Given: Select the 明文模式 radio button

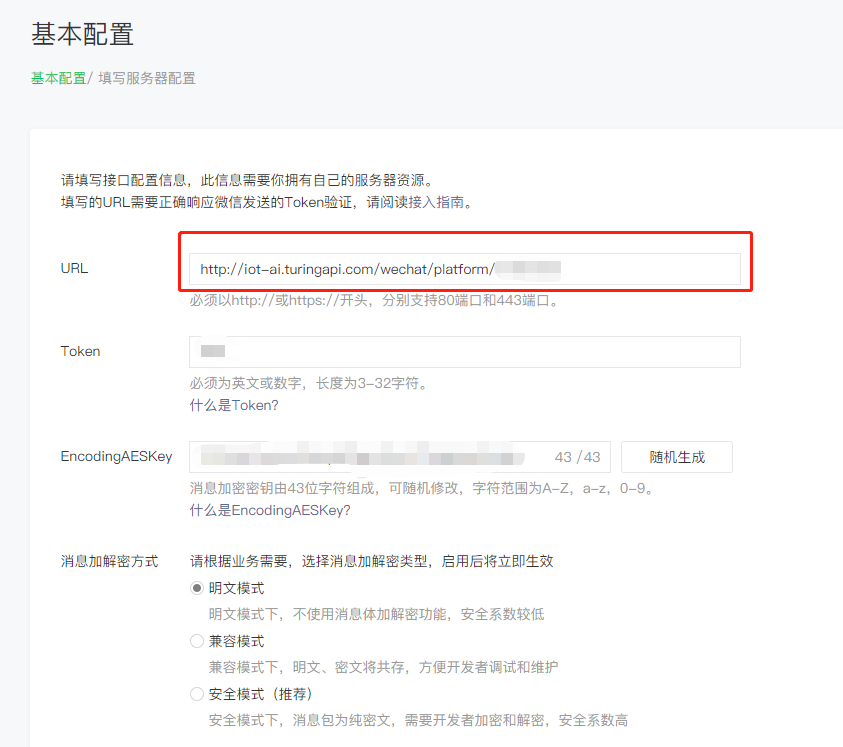Looking at the screenshot, I should pyautogui.click(x=196, y=588).
